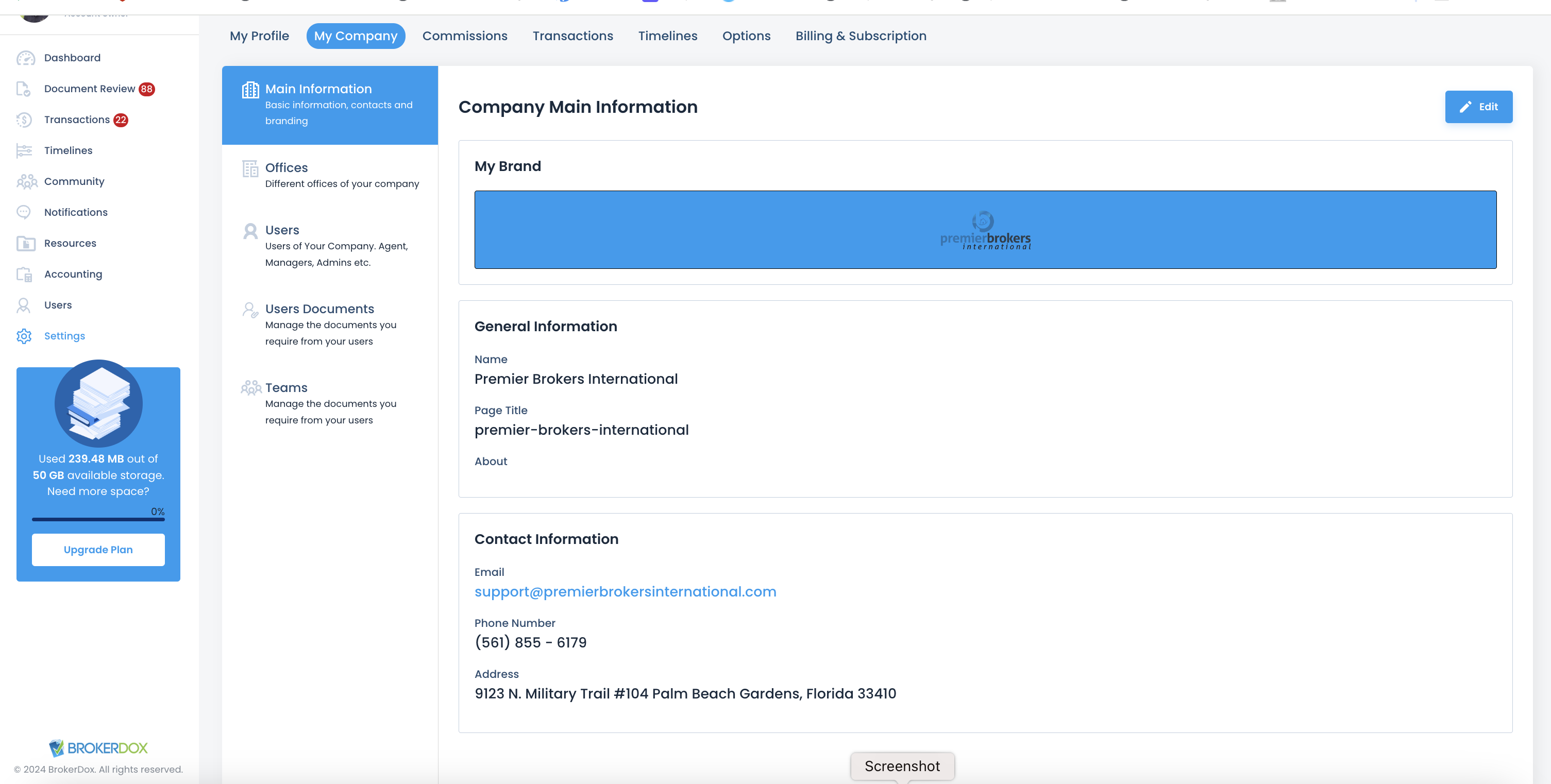Click the Transactions dollar icon in sidebar
Viewport: 1551px width, 784px height.
coord(24,120)
